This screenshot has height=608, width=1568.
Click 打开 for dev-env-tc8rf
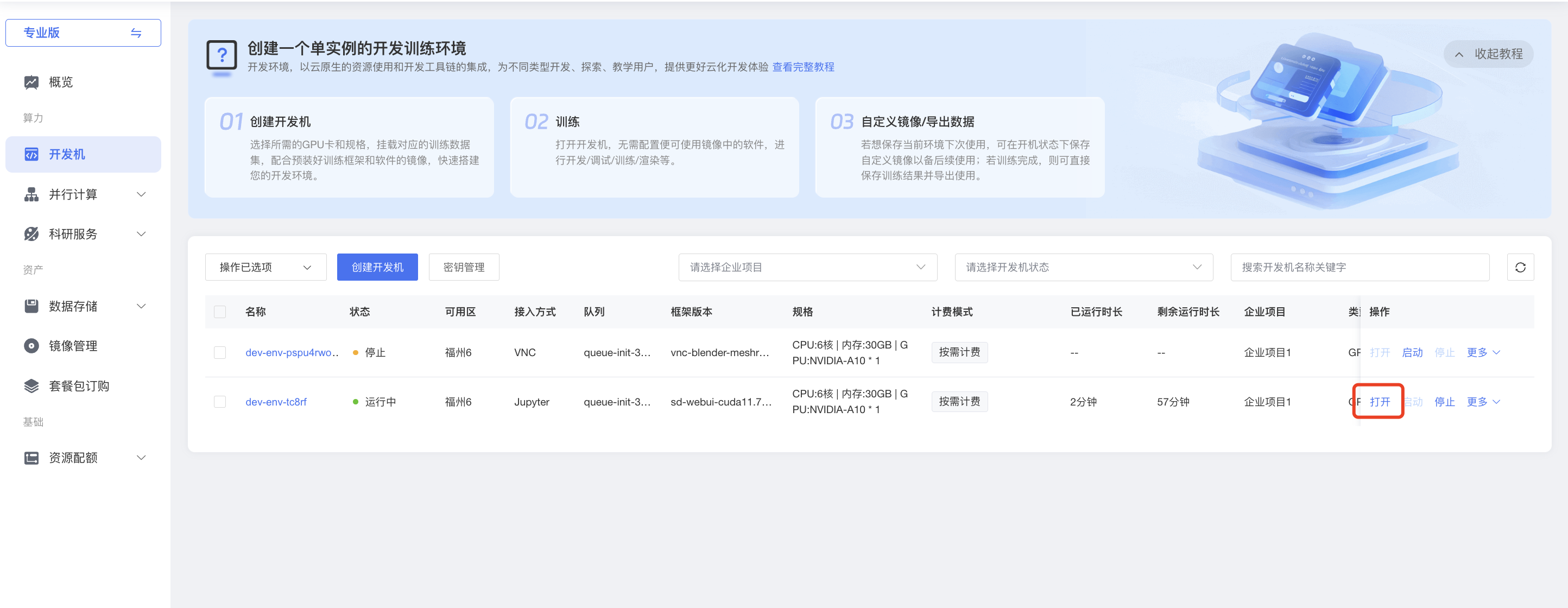pyautogui.click(x=1380, y=402)
